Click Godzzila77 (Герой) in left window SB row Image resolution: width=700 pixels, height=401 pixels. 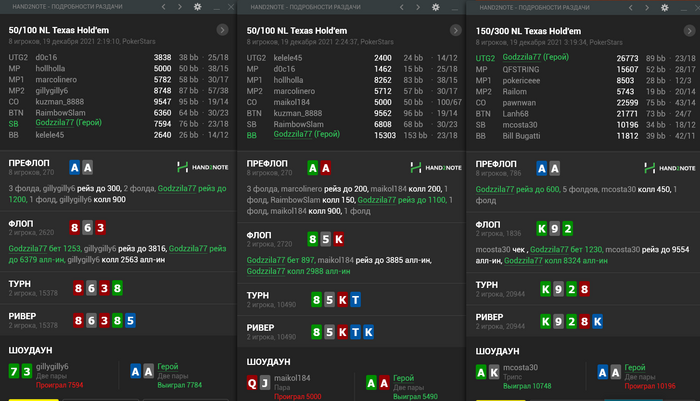(x=68, y=122)
